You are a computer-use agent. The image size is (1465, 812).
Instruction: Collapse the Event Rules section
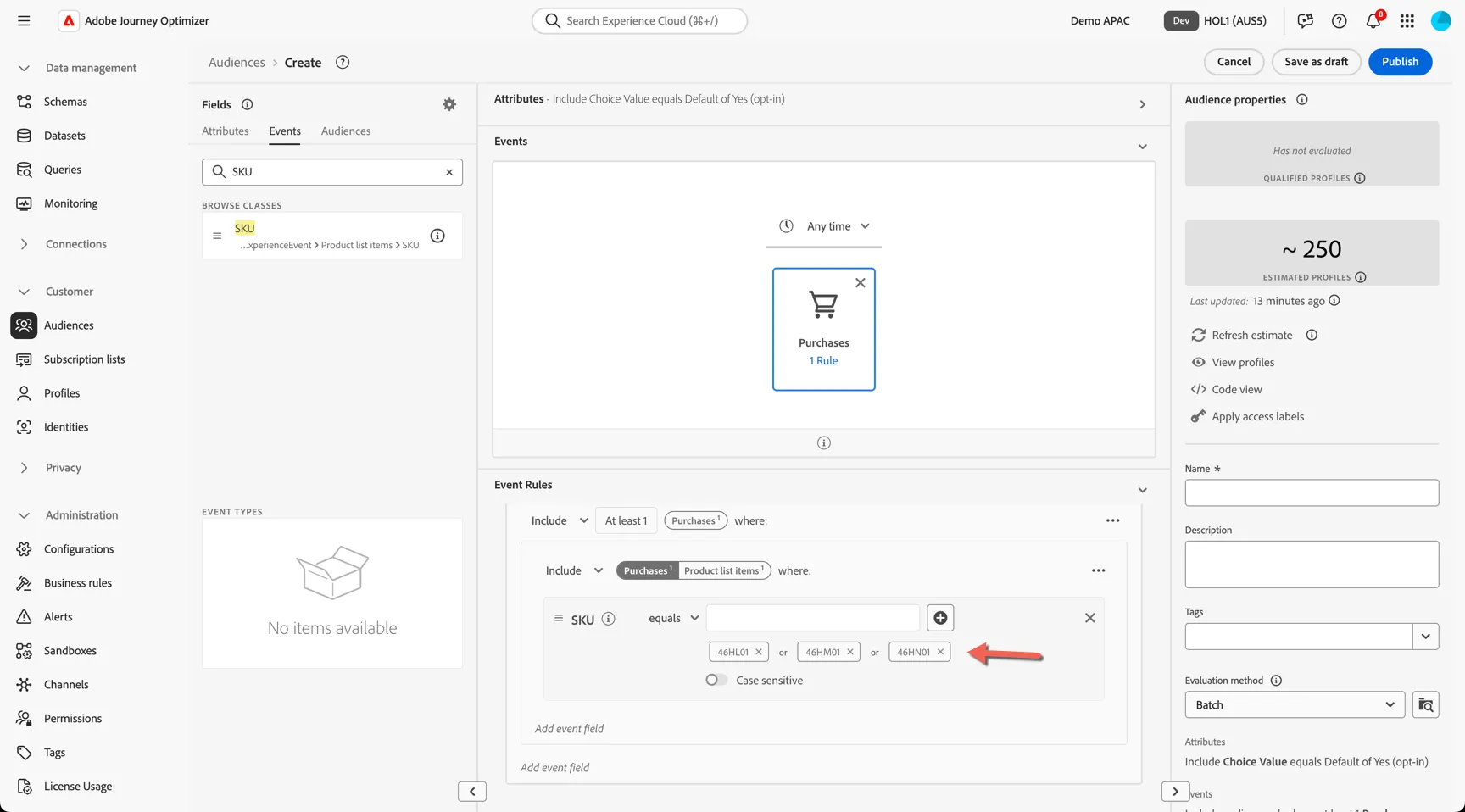pyautogui.click(x=1142, y=490)
